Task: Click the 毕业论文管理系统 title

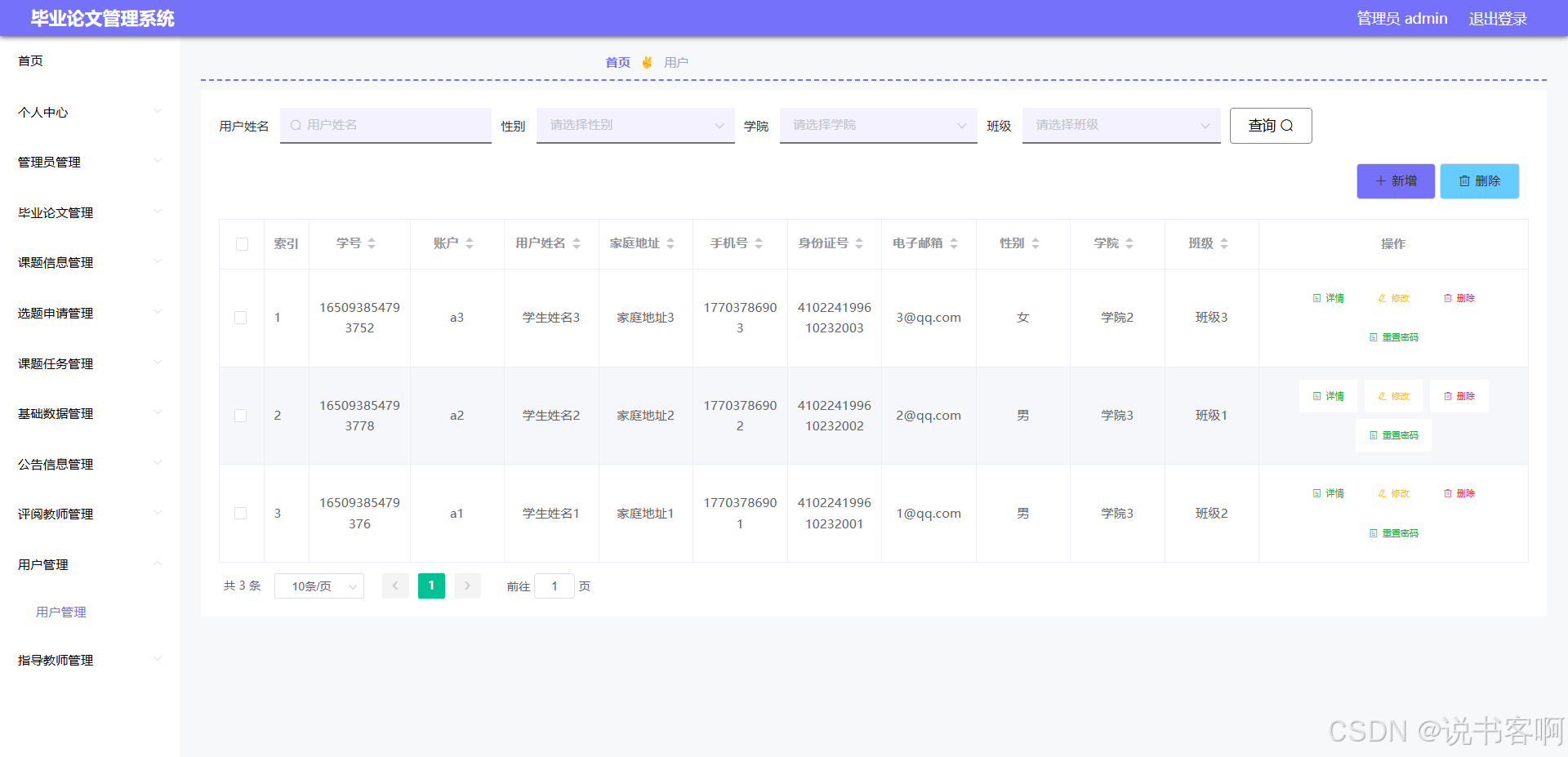Action: tap(103, 18)
